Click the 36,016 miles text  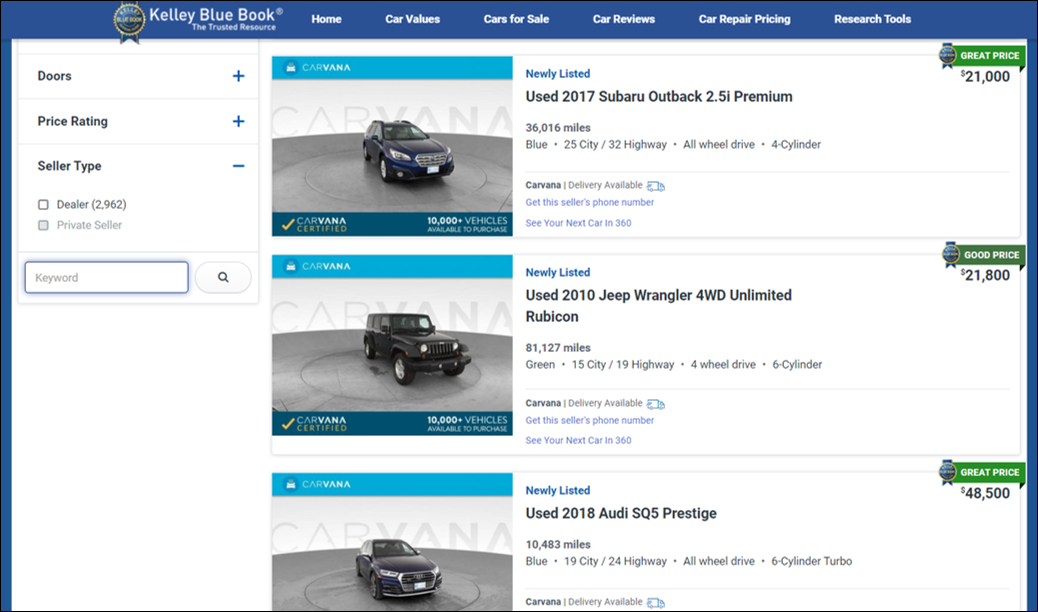coord(558,128)
